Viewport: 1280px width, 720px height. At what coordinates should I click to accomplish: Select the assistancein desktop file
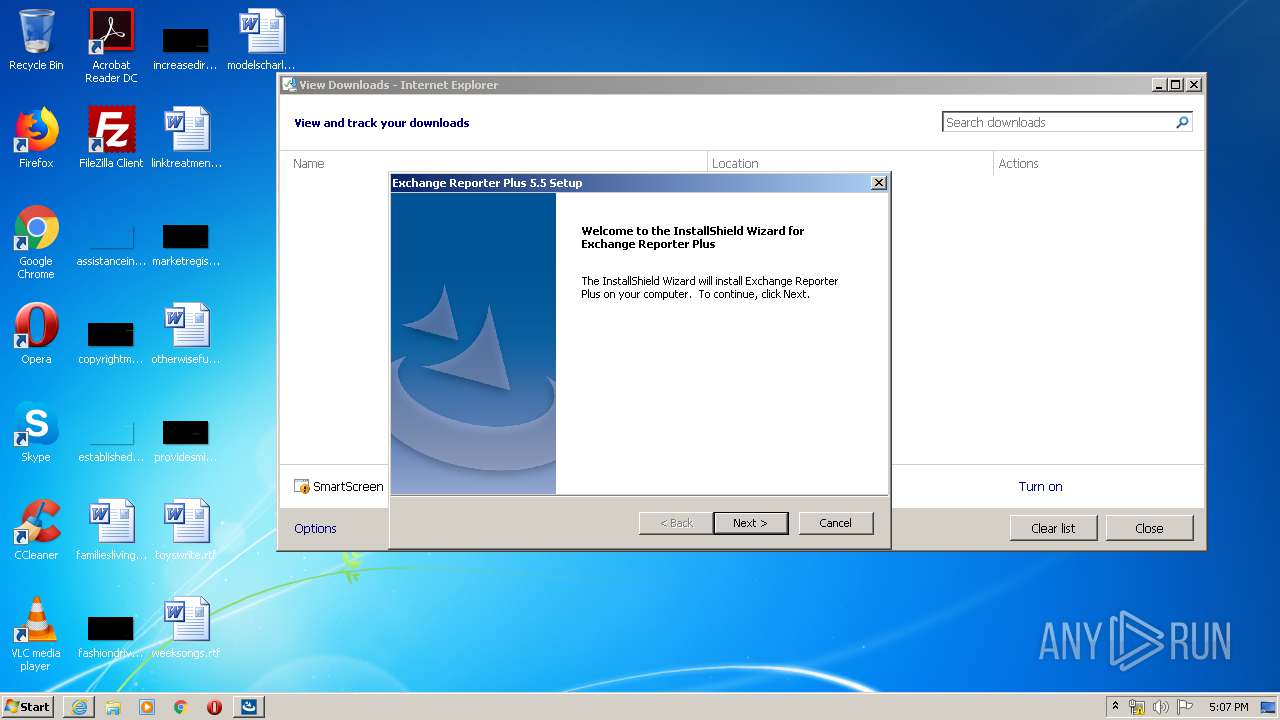point(111,244)
